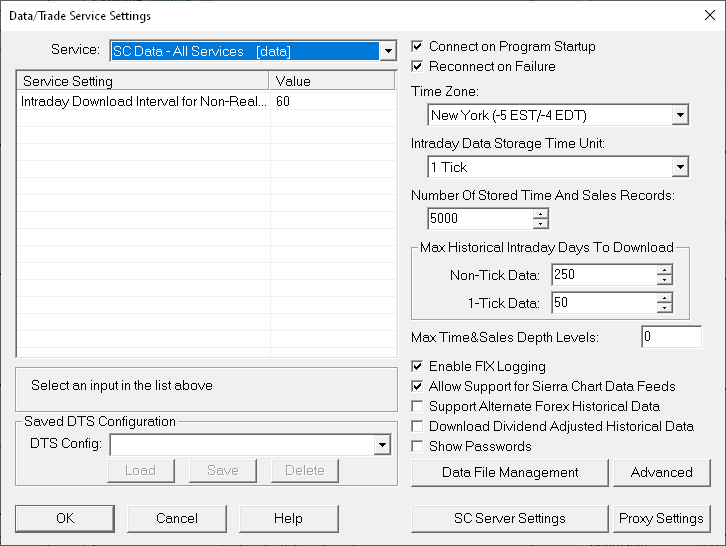Screen dimensions: 726x546
Task: Decrease 1-Tick Data days value
Action: coord(664,308)
